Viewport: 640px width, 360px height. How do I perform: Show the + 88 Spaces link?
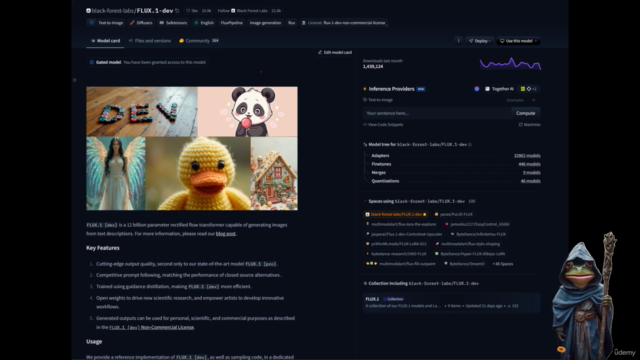coord(502,264)
